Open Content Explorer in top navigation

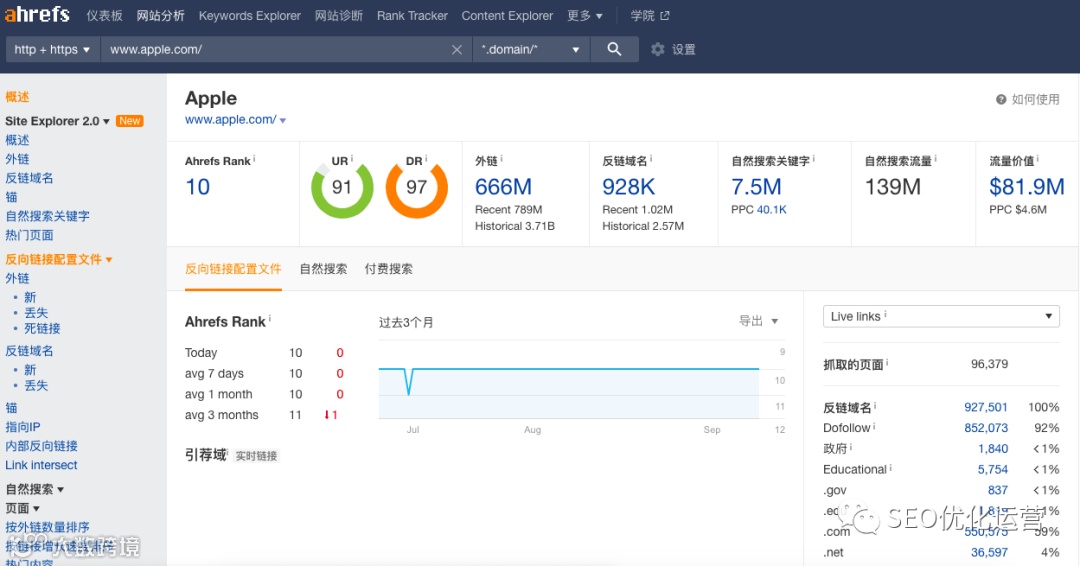coord(507,15)
